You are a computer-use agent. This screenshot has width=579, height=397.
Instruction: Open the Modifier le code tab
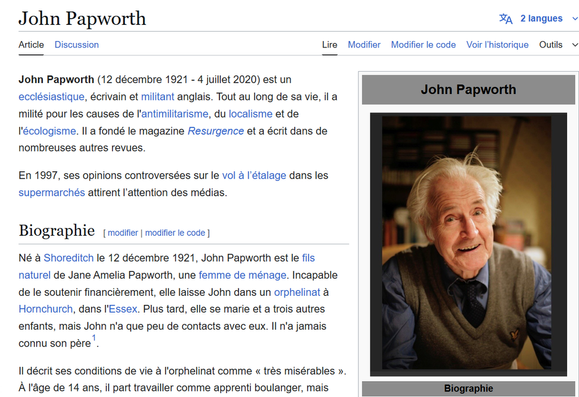point(423,45)
